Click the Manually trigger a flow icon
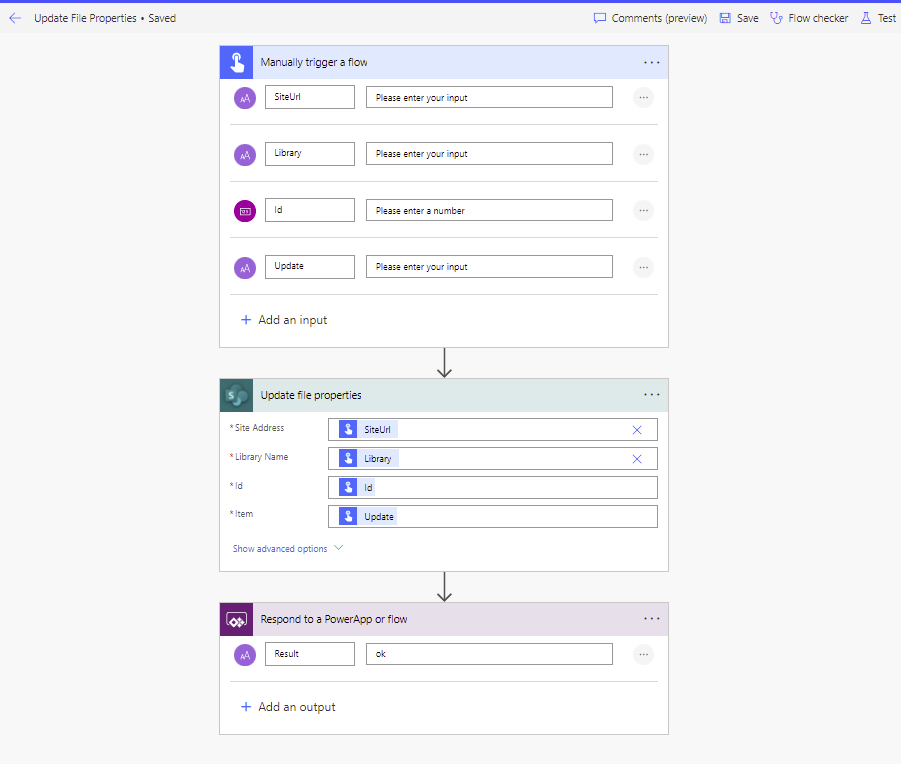Viewport: 901px width, 764px height. [236, 62]
